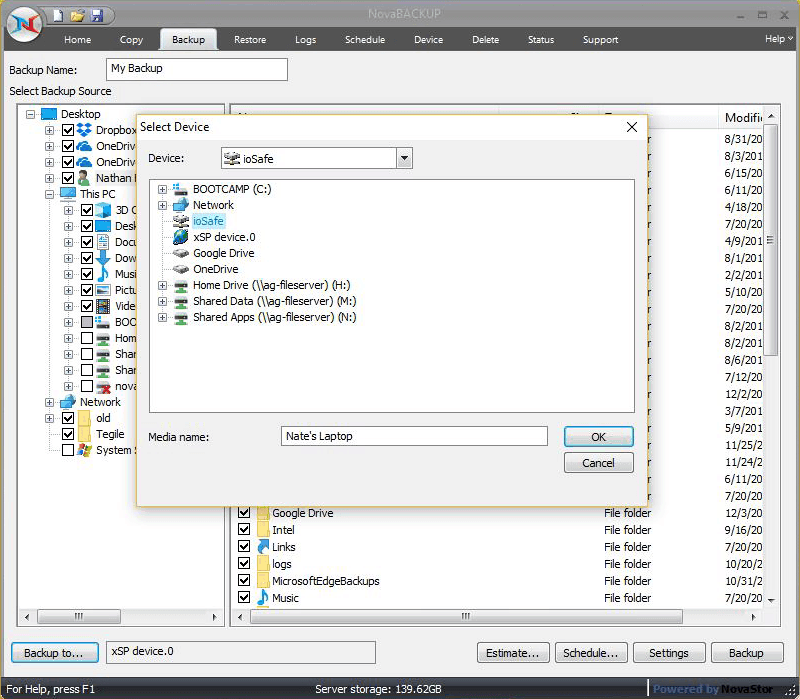Expand BOOTCAMP (C:) in device tree
This screenshot has height=699, width=800.
click(x=162, y=189)
